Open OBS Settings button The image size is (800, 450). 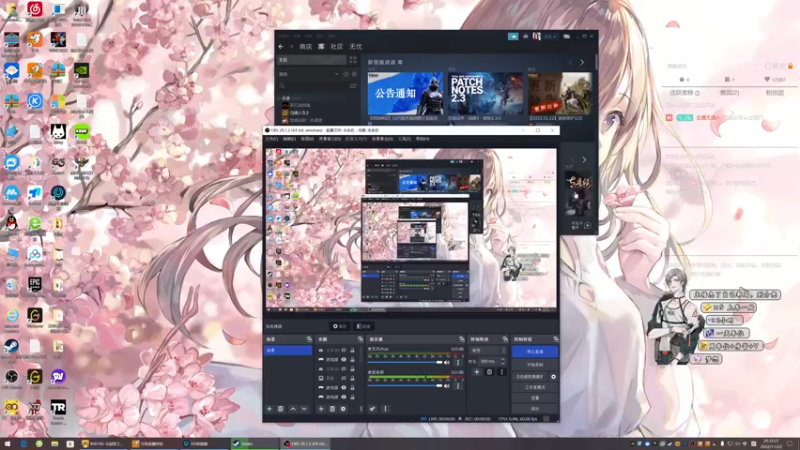point(535,398)
